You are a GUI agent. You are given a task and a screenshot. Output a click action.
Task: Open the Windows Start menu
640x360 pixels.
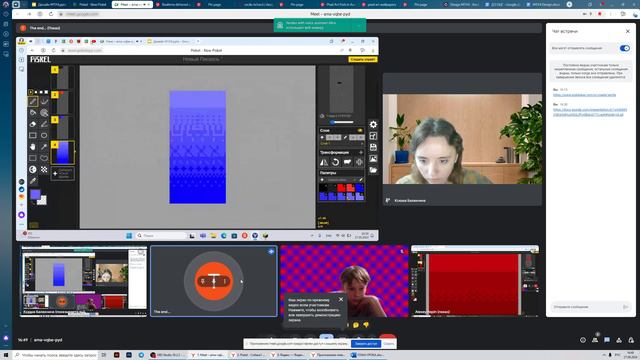point(6,355)
